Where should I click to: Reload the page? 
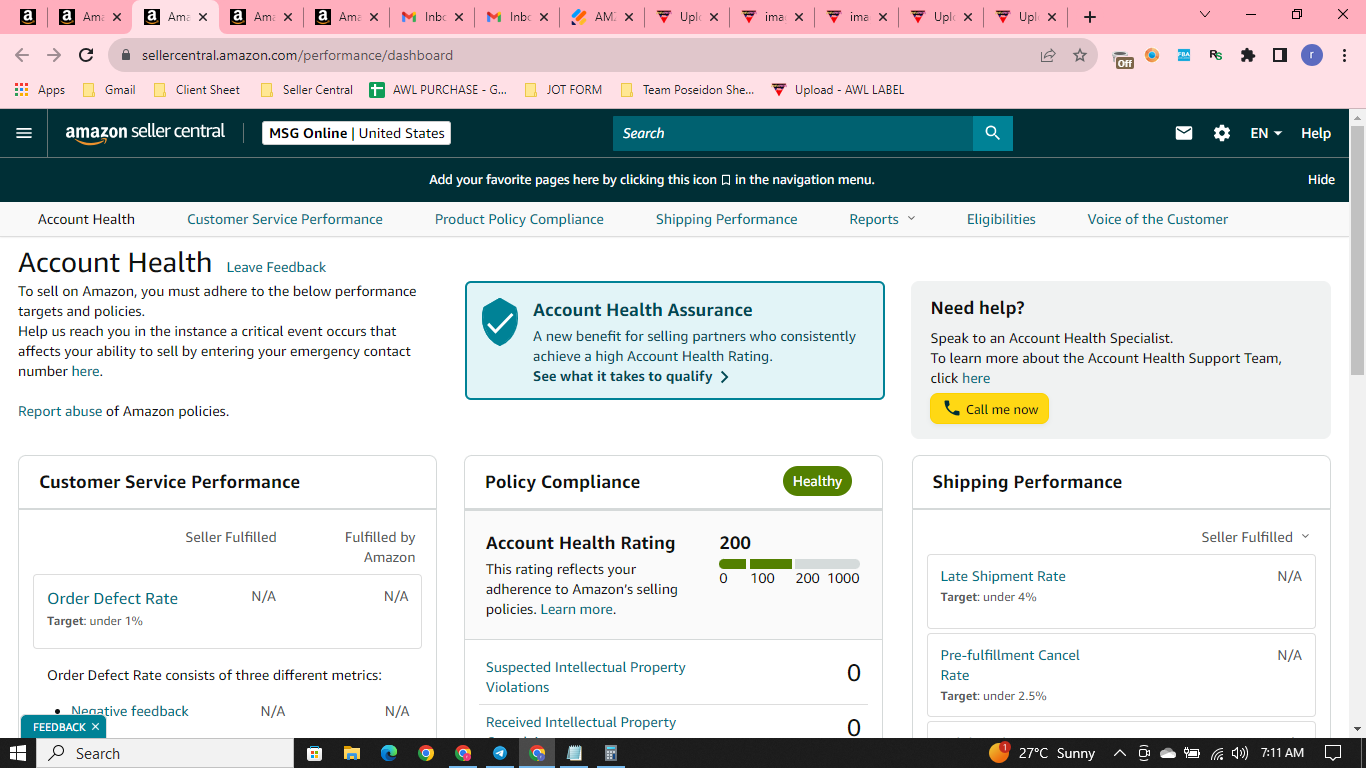(86, 55)
